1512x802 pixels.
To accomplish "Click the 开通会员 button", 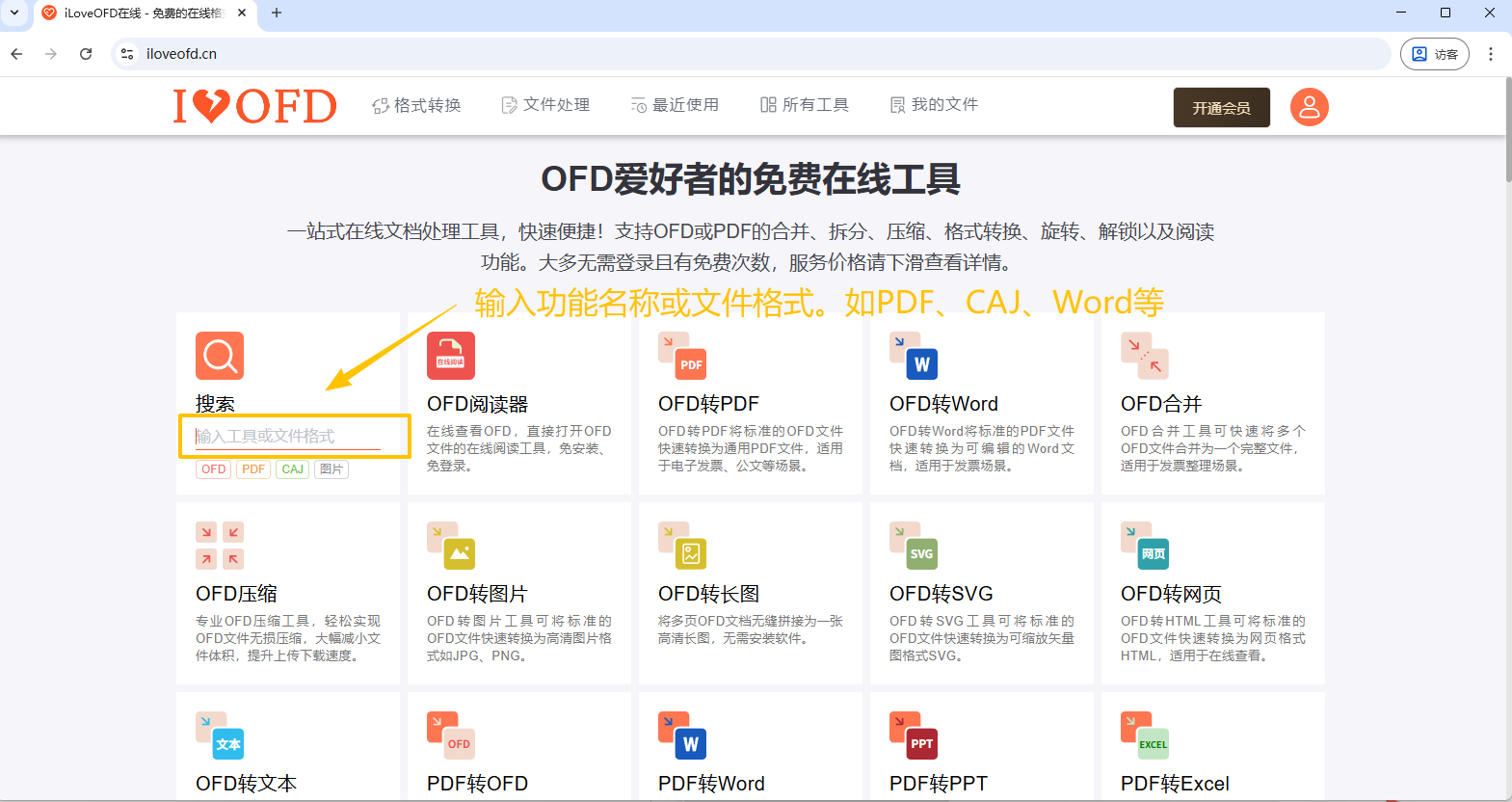I will pos(1221,107).
